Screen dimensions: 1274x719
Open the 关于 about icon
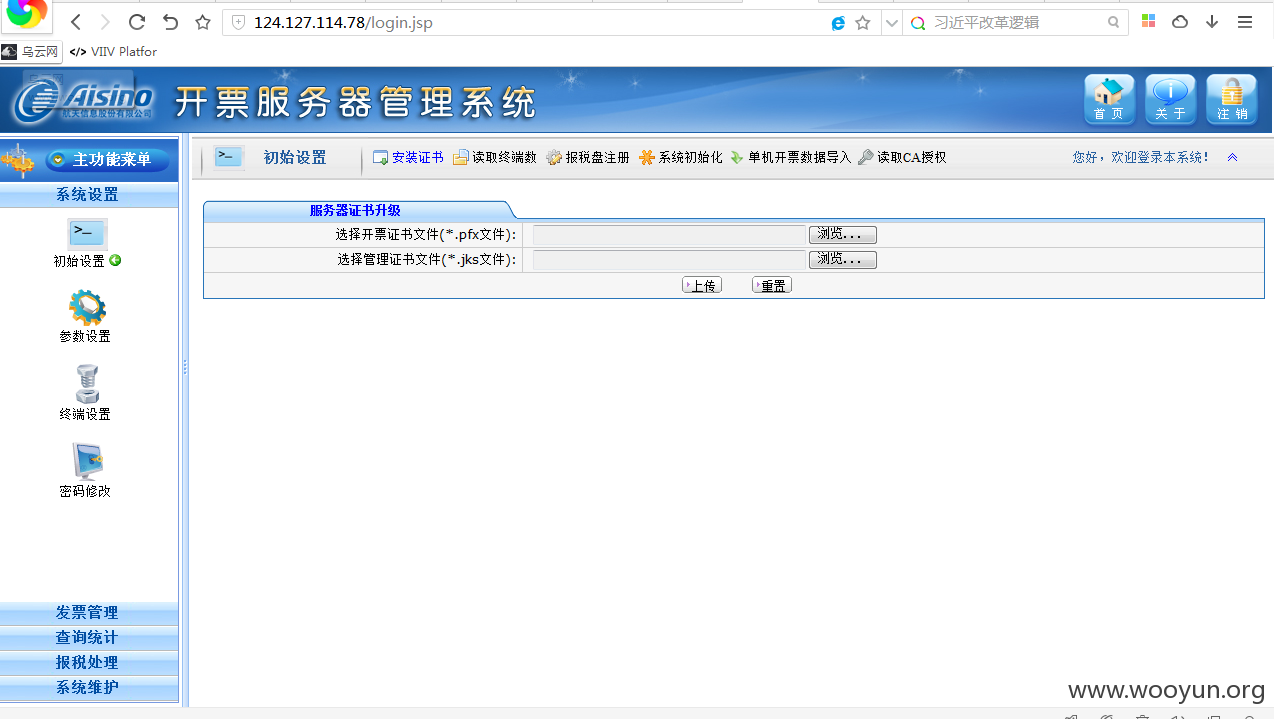[1170, 99]
